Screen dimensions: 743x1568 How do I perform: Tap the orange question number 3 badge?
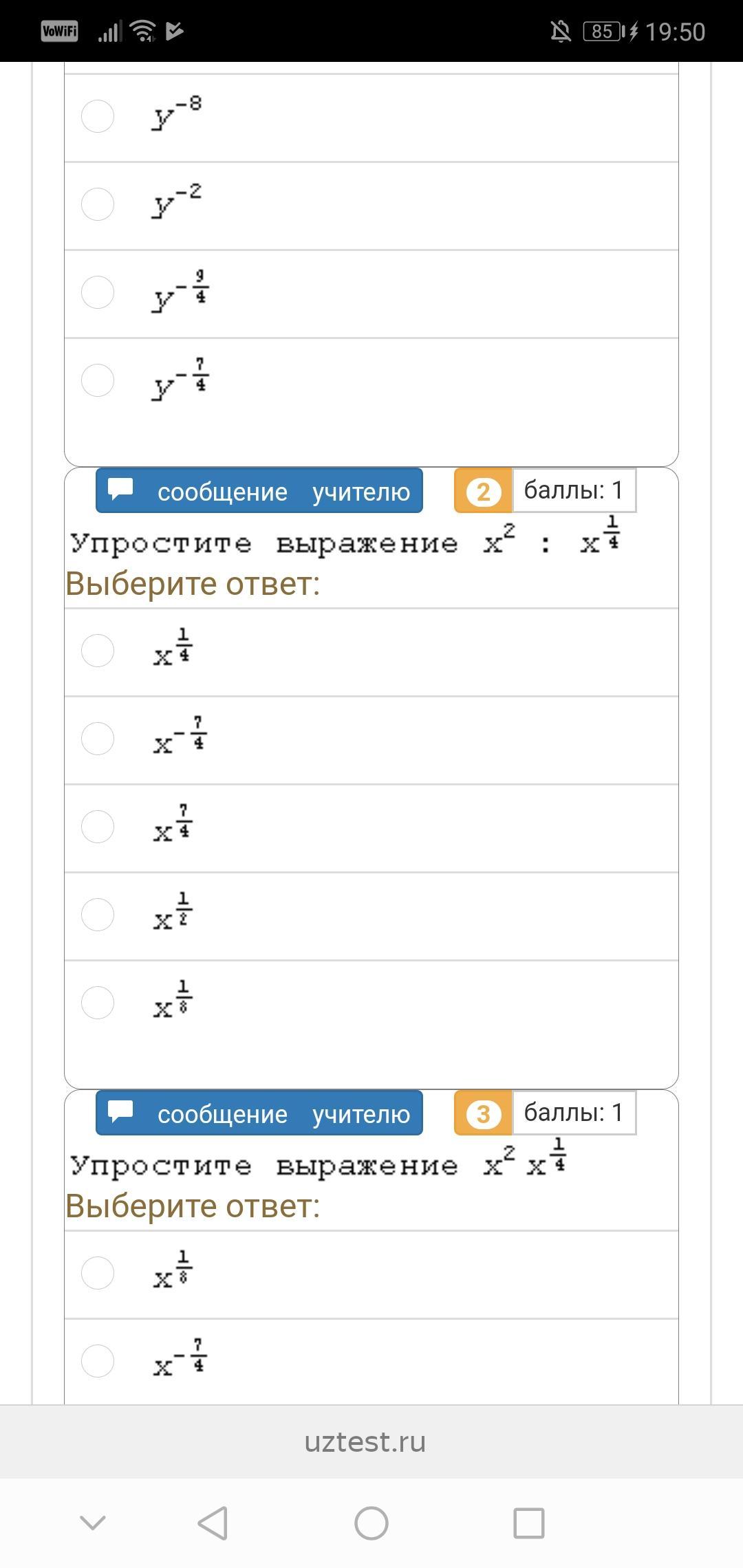point(483,1113)
